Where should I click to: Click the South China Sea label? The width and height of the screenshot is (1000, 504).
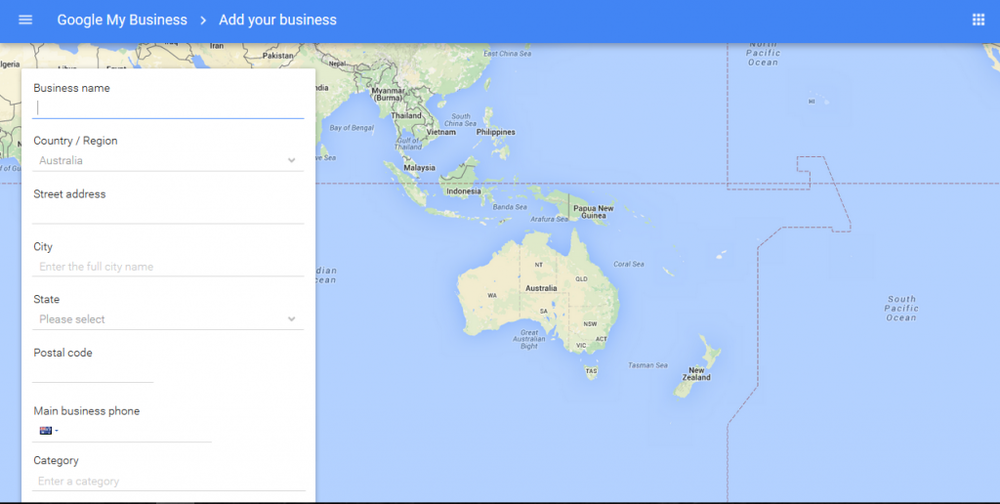pyautogui.click(x=460, y=120)
